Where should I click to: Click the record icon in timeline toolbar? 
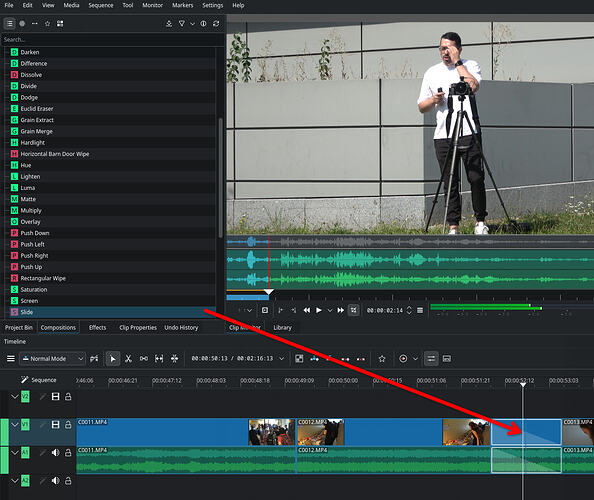(403, 359)
